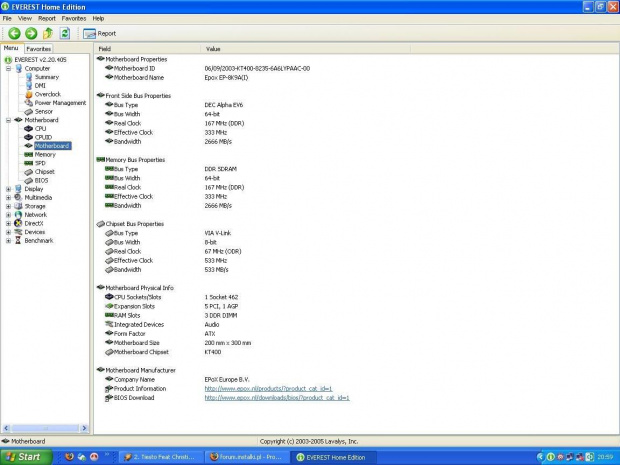The height and width of the screenshot is (465, 620).
Task: Expand the Benchmark tree node
Action: click(8, 240)
